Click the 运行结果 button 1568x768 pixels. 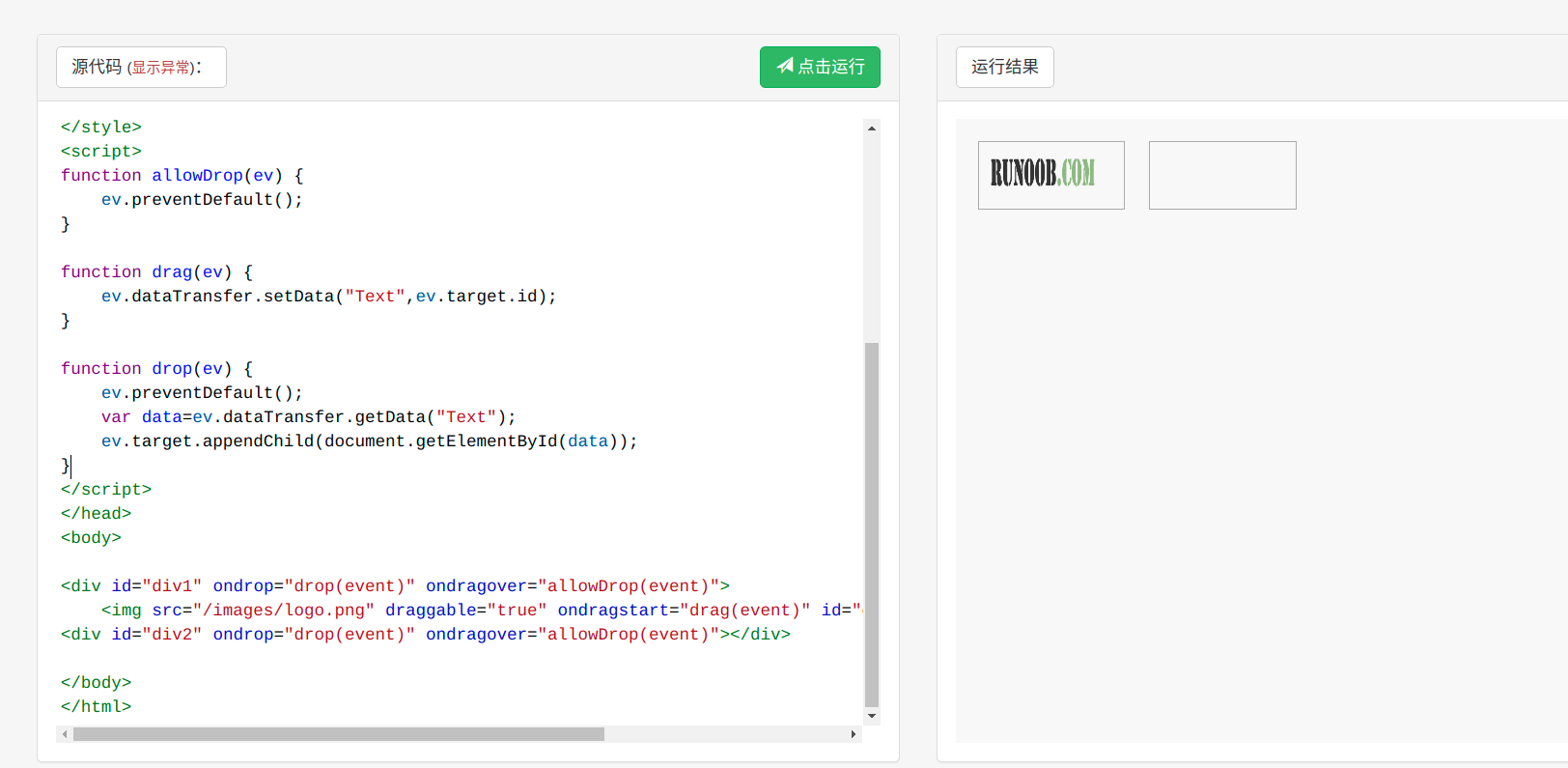click(x=1004, y=67)
